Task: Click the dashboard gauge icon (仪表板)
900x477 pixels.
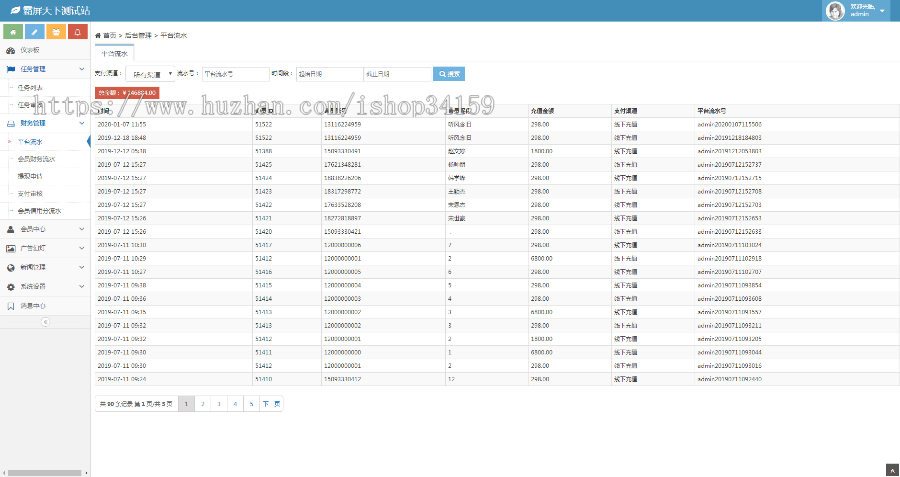Action: point(11,49)
